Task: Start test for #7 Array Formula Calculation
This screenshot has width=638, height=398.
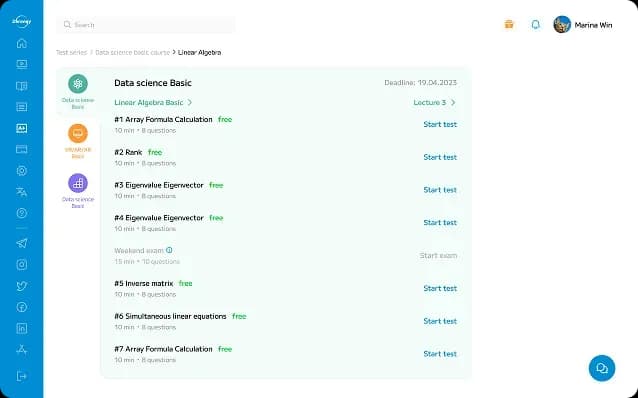Action: click(440, 354)
